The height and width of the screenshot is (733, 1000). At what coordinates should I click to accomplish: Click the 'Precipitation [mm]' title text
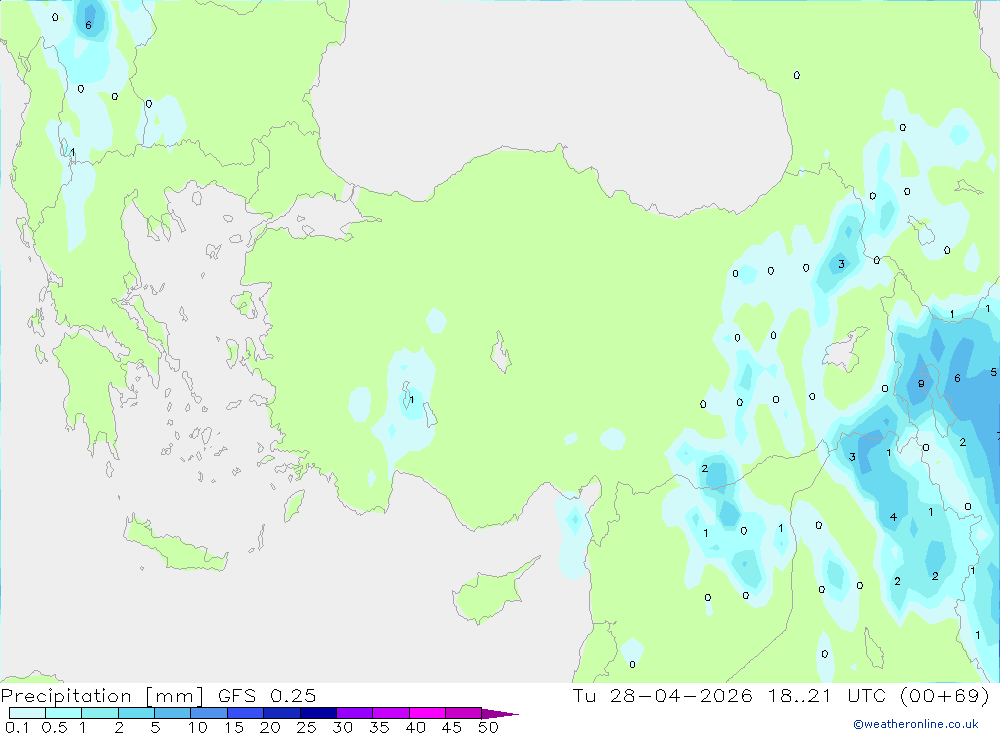(102, 695)
